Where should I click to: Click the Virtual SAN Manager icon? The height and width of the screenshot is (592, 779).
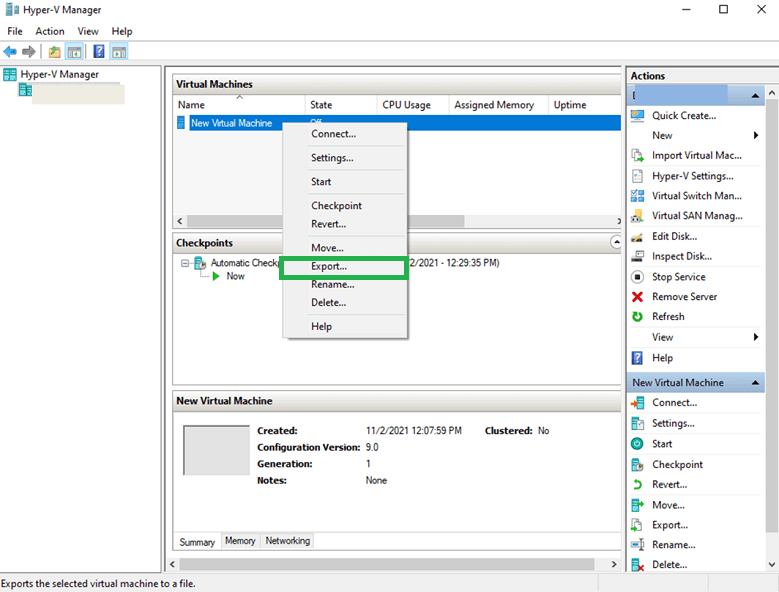coord(637,216)
